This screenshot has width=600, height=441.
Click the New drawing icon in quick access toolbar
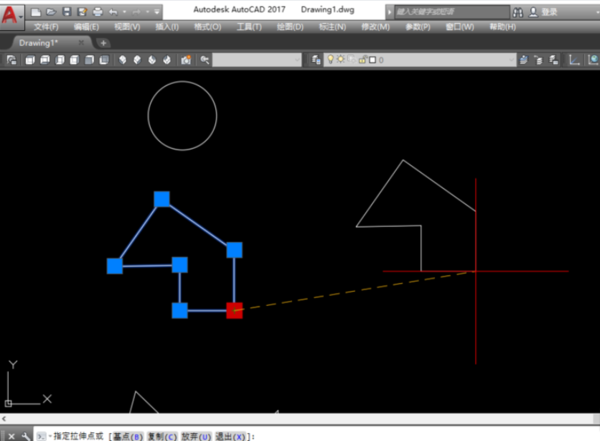coord(38,11)
